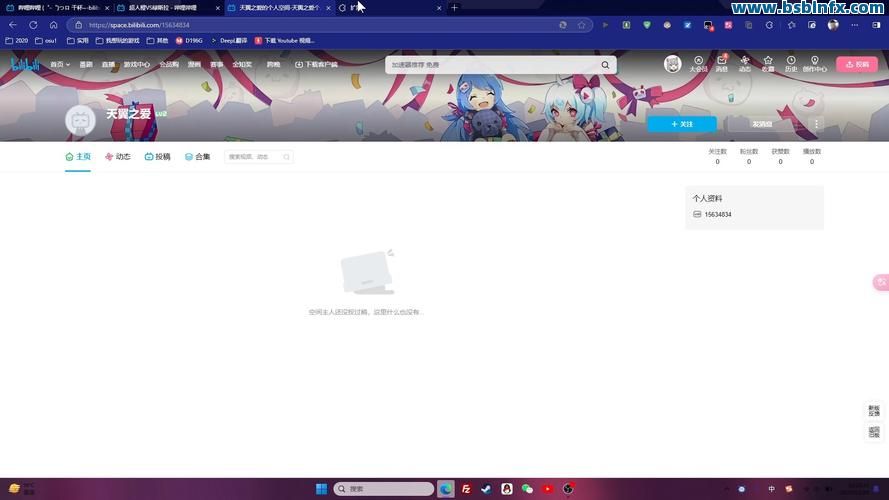Switch to the first bilibili browser tab
The image size is (889, 500).
(58, 8)
